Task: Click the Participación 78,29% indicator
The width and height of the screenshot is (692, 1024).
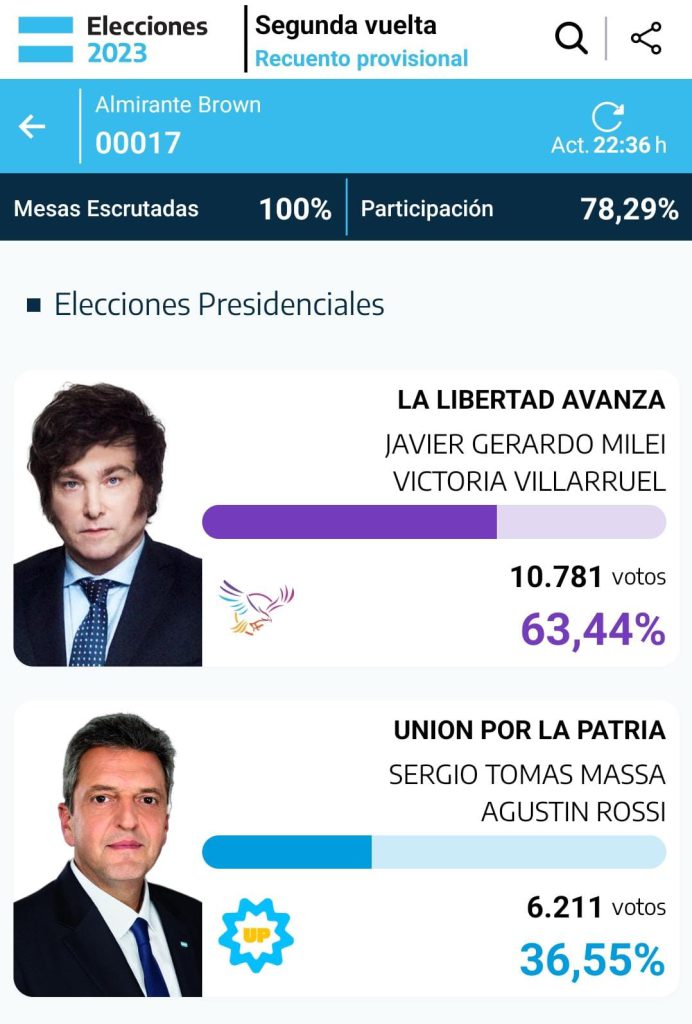Action: click(520, 209)
